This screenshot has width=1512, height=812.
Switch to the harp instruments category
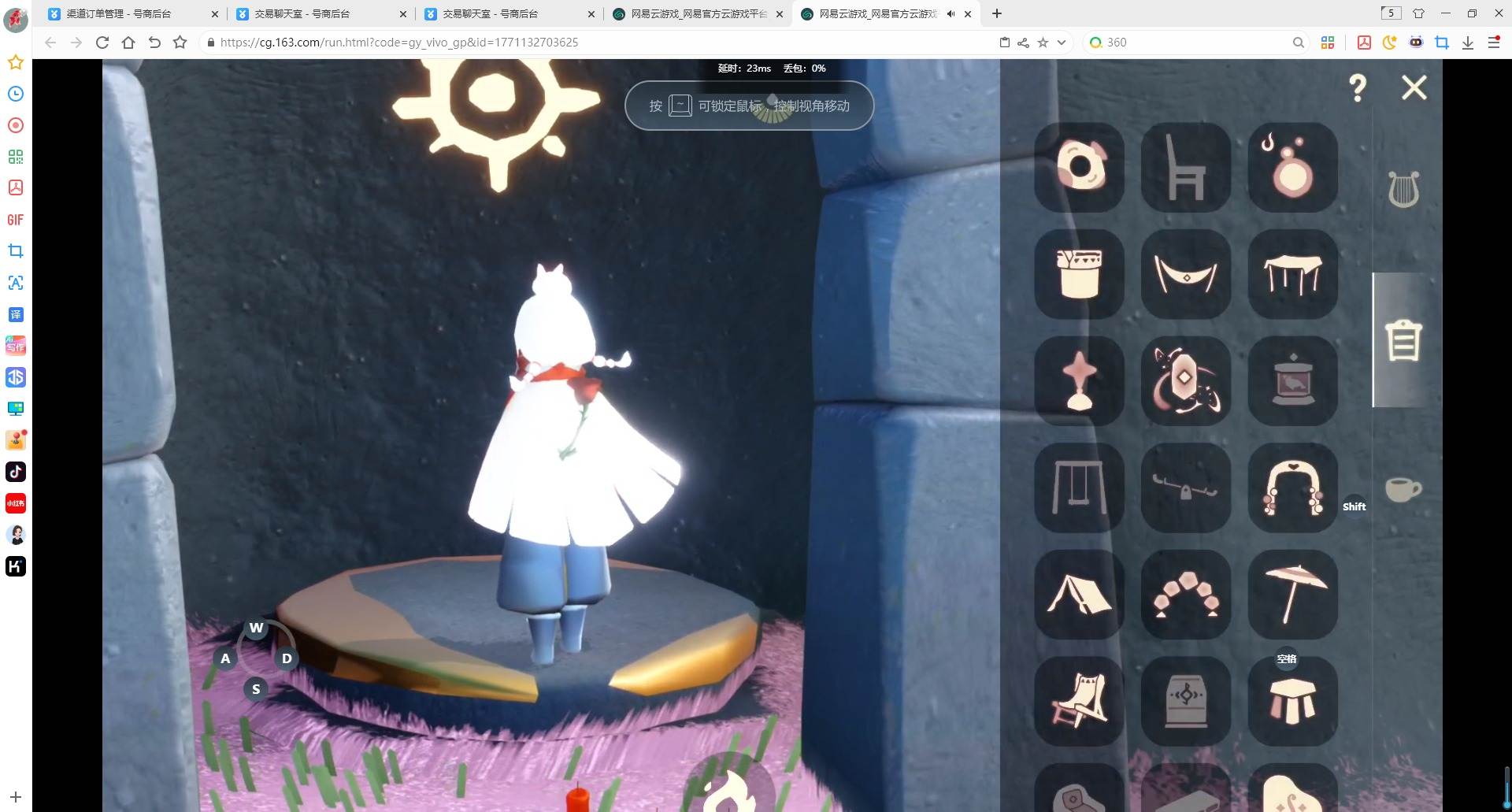[1403, 190]
